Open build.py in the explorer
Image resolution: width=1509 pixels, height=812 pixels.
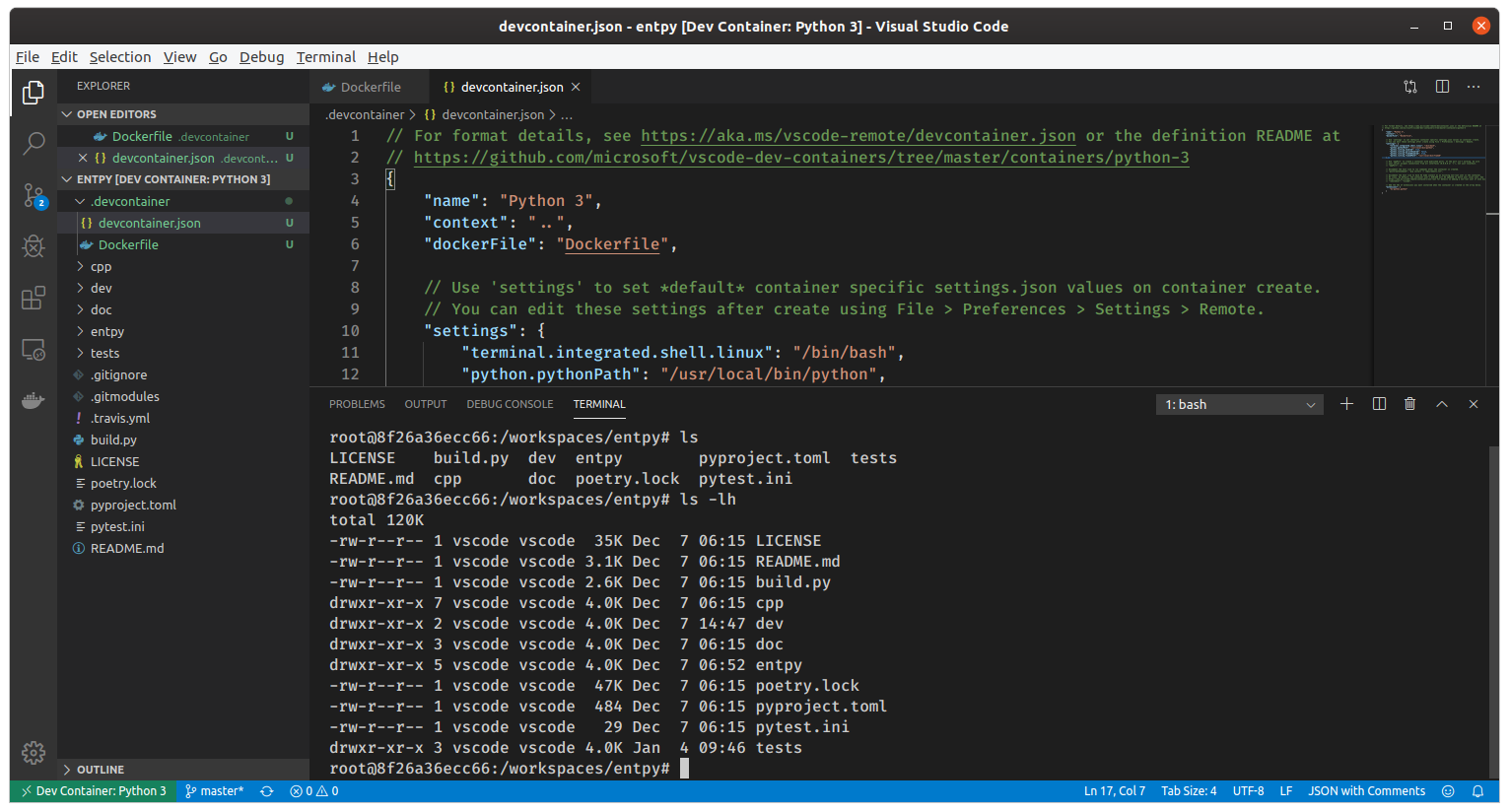click(183, 440)
